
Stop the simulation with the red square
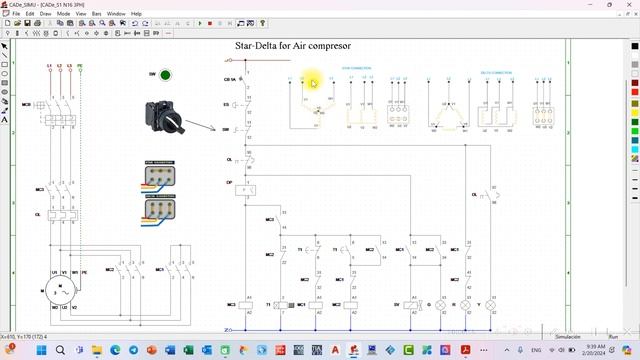click(210, 23)
